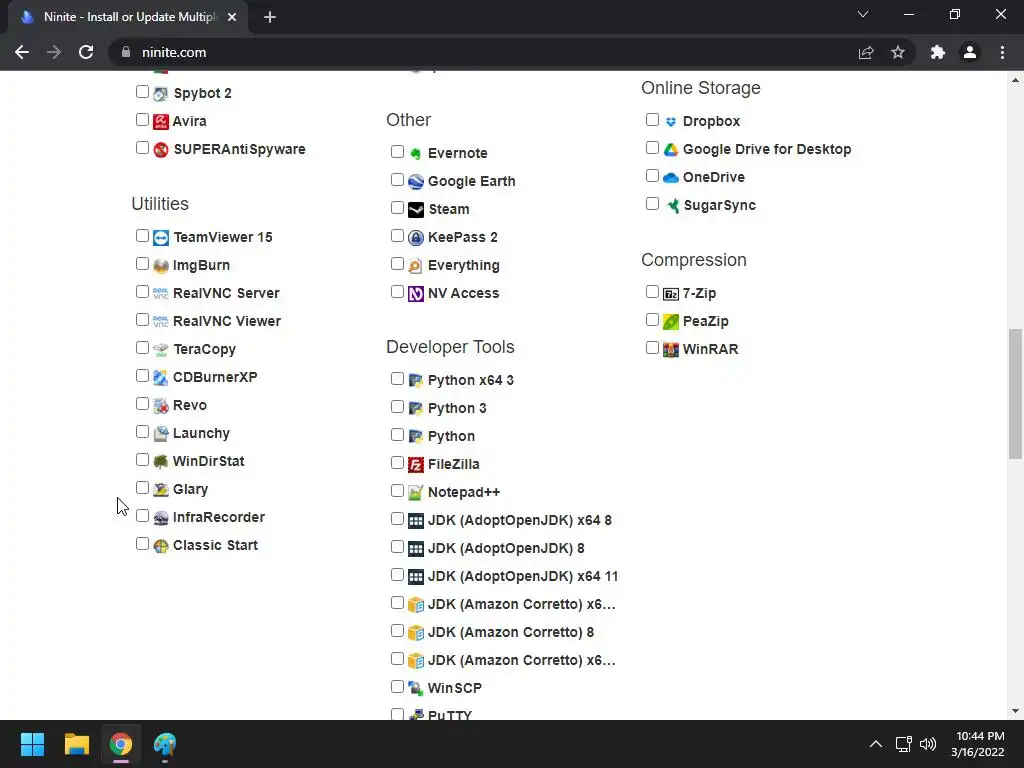Image resolution: width=1024 pixels, height=768 pixels.
Task: Click the OneDrive cloud icon
Action: pyautogui.click(x=671, y=178)
